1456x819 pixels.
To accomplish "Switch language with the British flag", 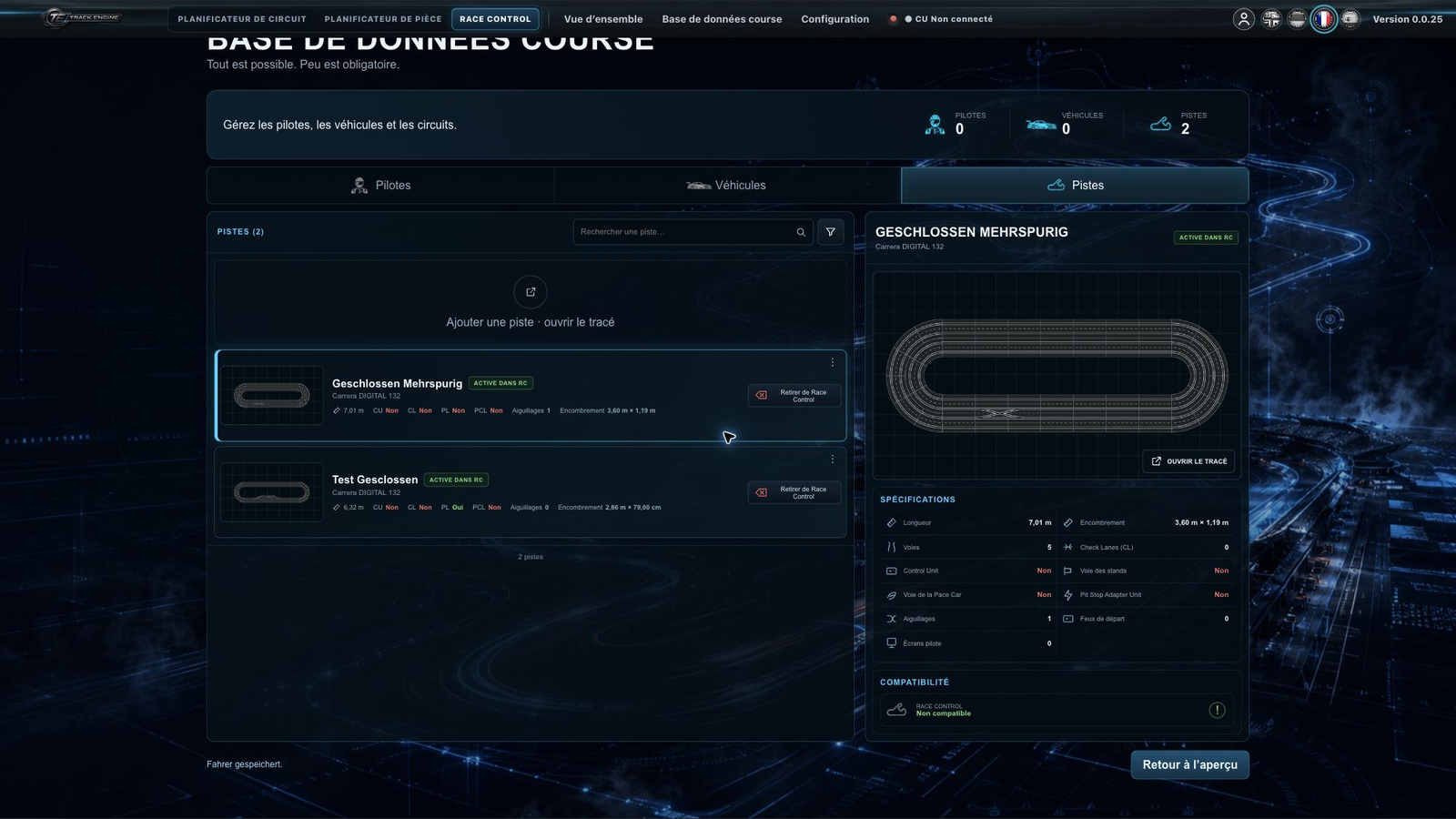I will pyautogui.click(x=1271, y=19).
